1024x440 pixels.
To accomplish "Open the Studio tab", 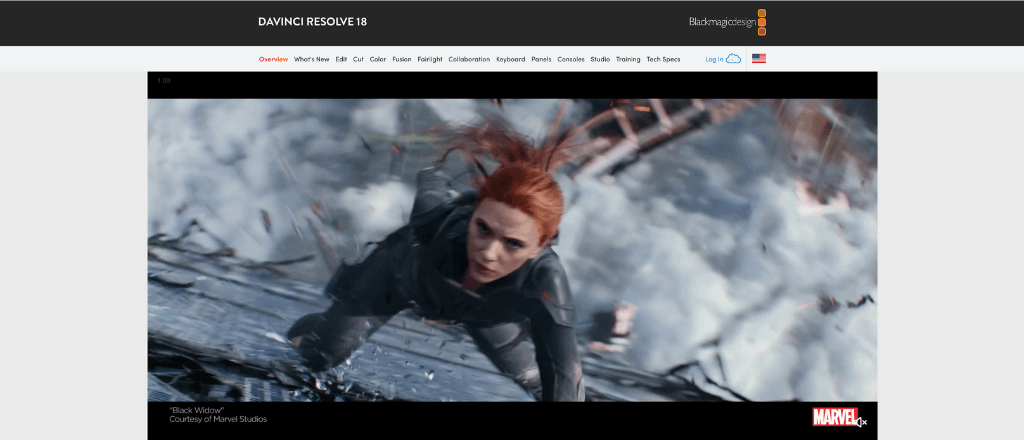I will click(600, 59).
